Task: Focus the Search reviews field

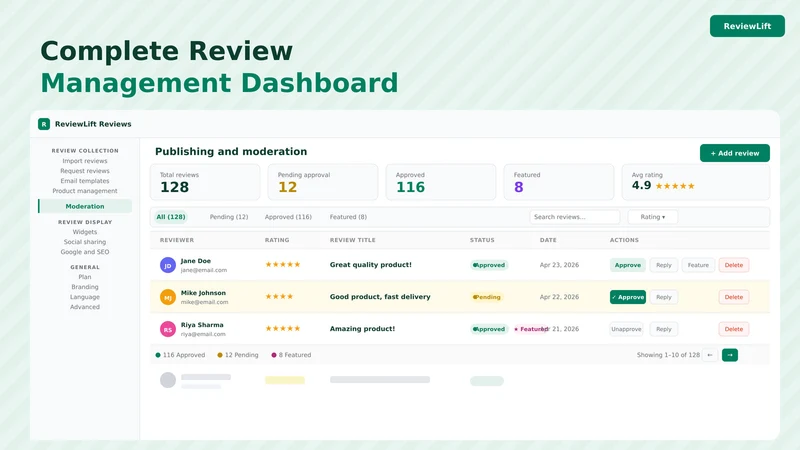Action: [574, 217]
